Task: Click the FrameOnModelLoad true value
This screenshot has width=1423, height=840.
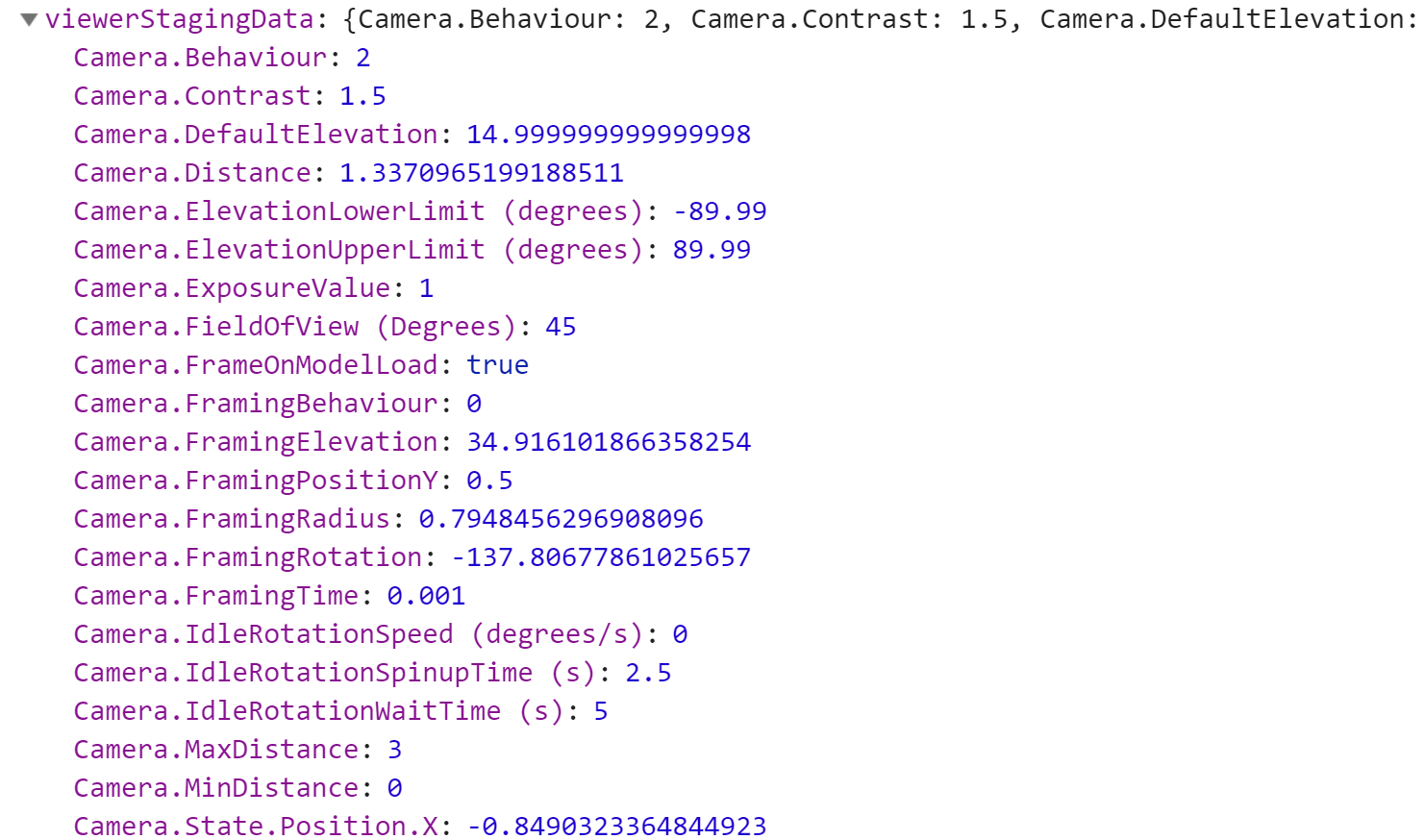Action: (497, 365)
